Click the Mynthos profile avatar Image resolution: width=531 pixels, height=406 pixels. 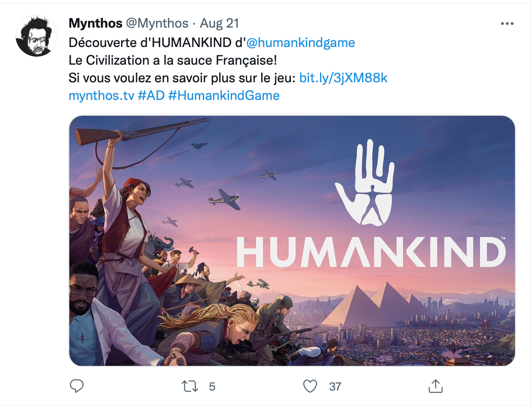click(x=36, y=36)
